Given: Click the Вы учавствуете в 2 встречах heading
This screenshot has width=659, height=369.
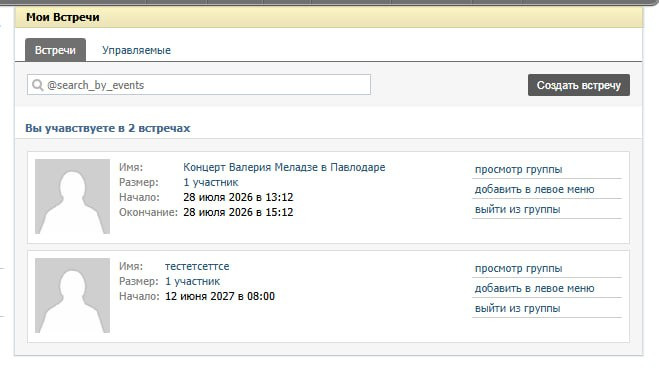Looking at the screenshot, I should click(108, 128).
